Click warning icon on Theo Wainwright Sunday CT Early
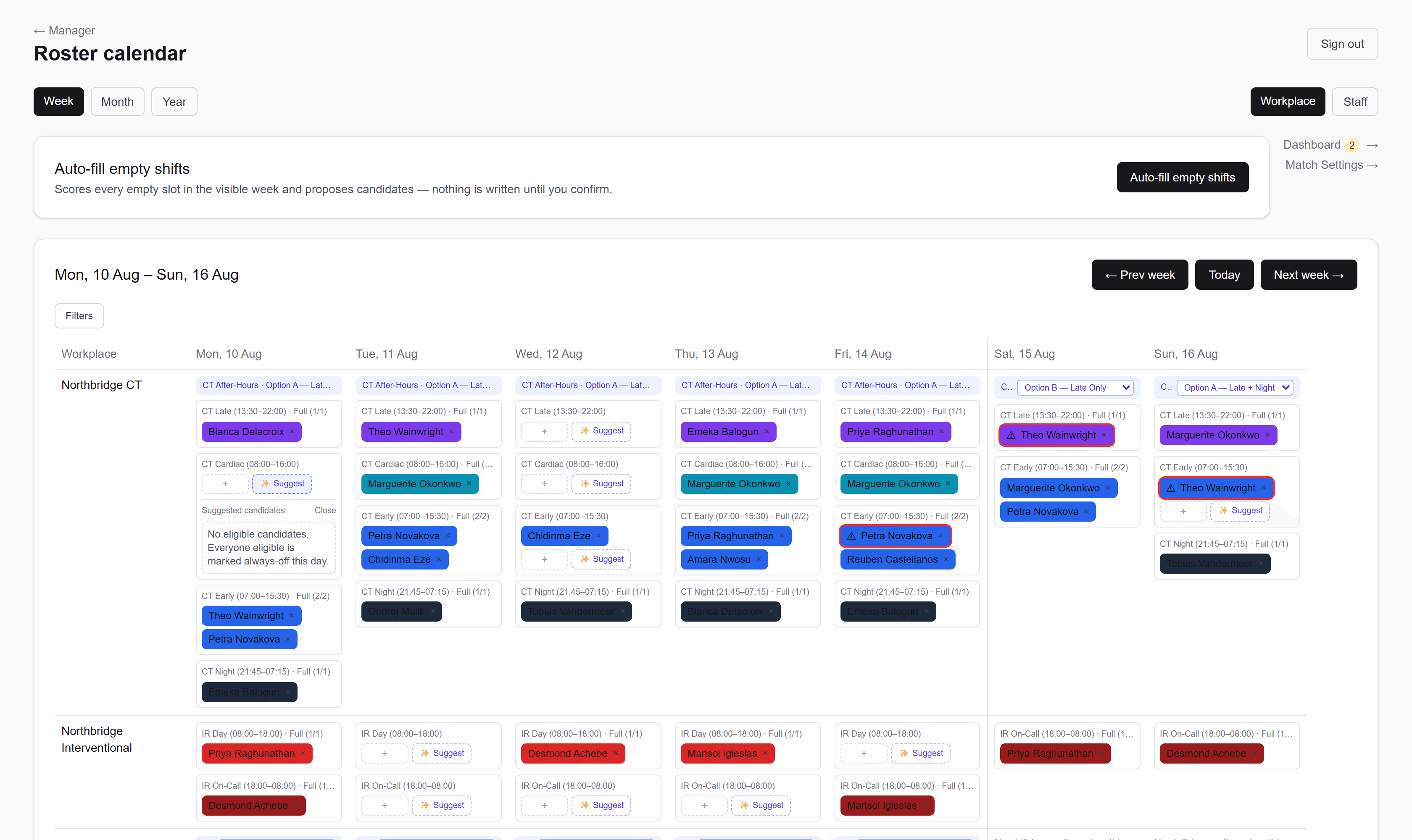The width and height of the screenshot is (1412, 840). pyautogui.click(x=1171, y=488)
